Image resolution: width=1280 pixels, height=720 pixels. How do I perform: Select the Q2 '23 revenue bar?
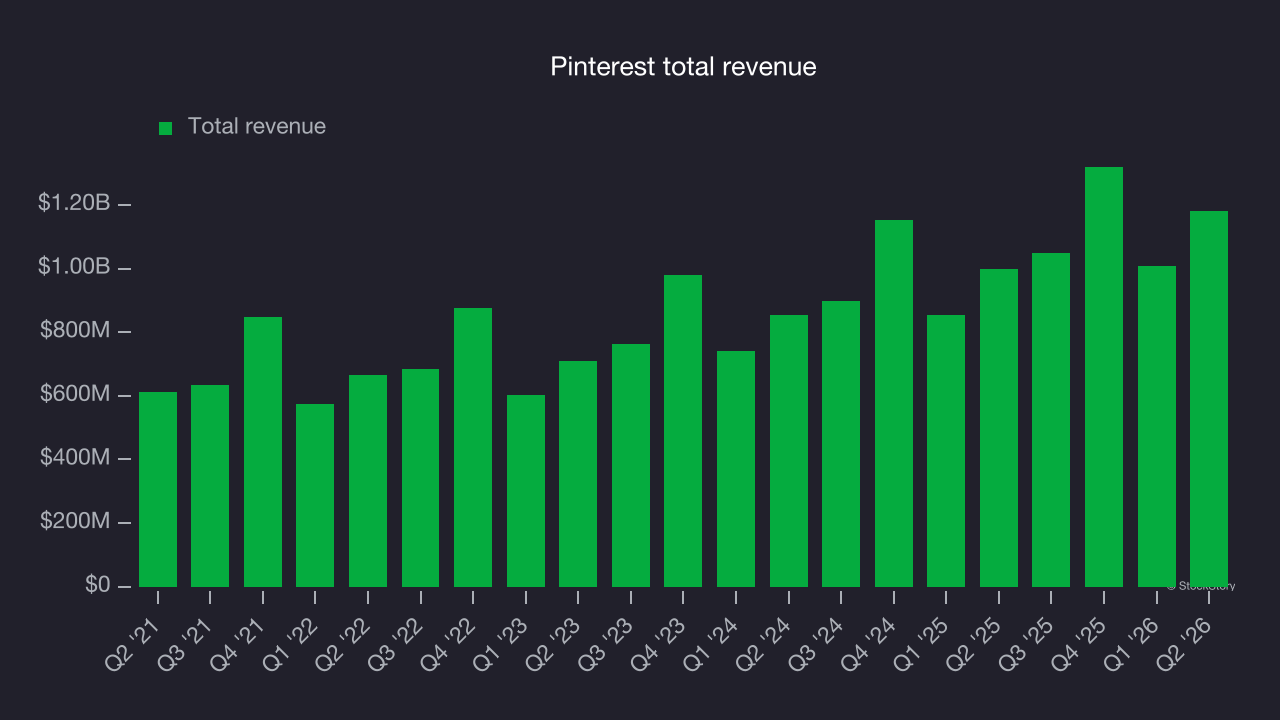point(578,474)
